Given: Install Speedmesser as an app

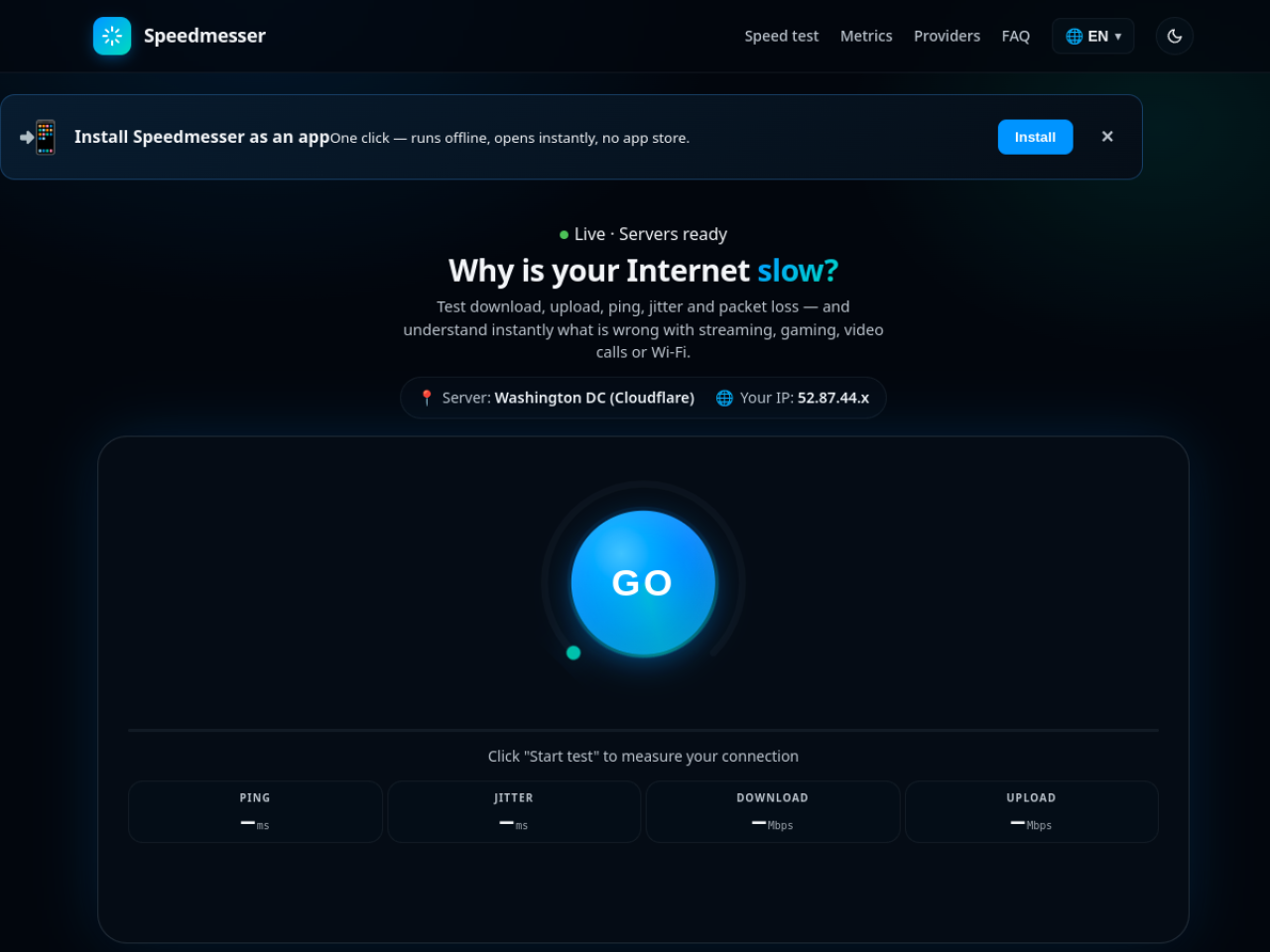Looking at the screenshot, I should [x=1035, y=137].
